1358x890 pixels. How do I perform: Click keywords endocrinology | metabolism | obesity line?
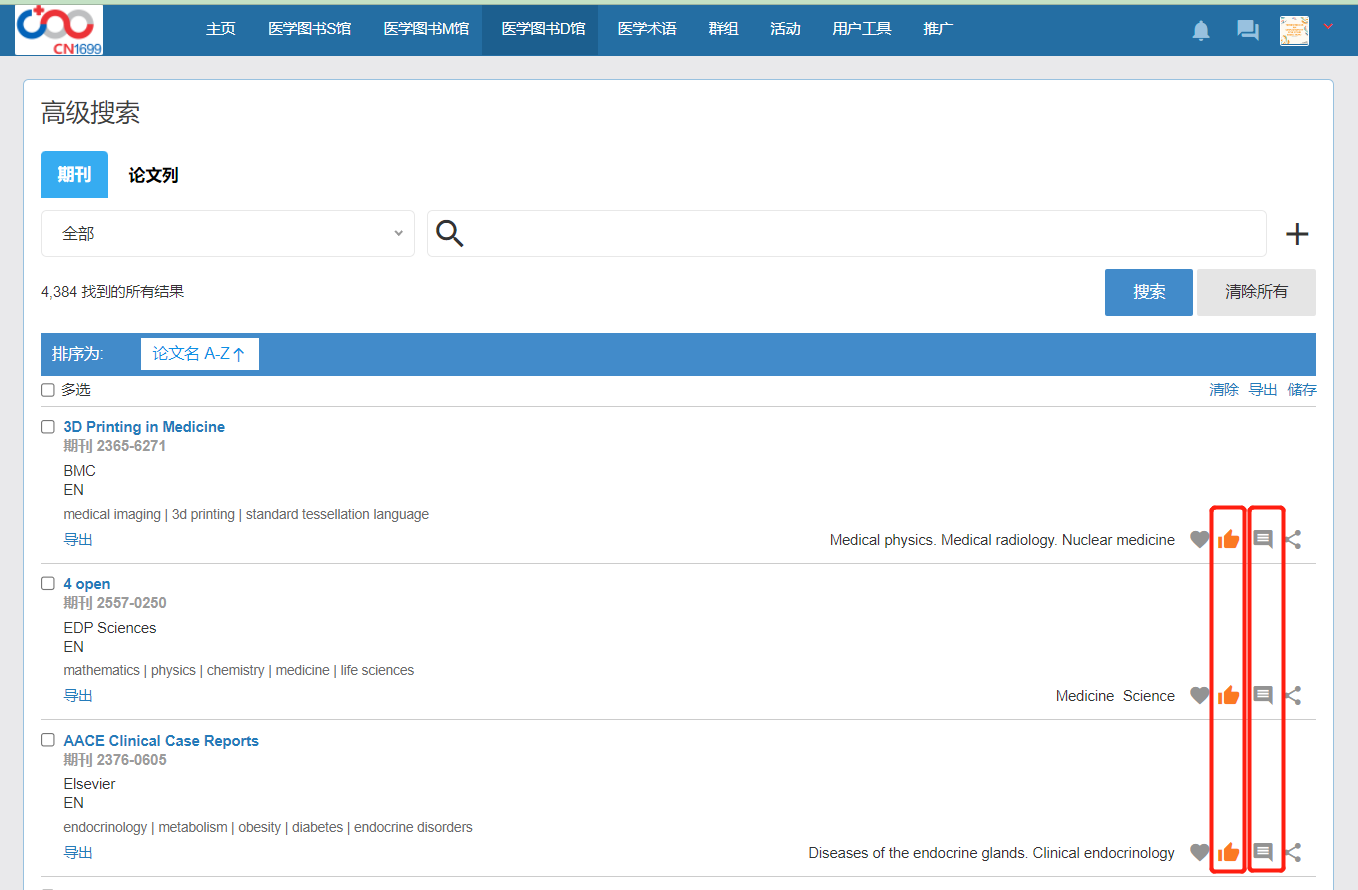[x=268, y=828]
